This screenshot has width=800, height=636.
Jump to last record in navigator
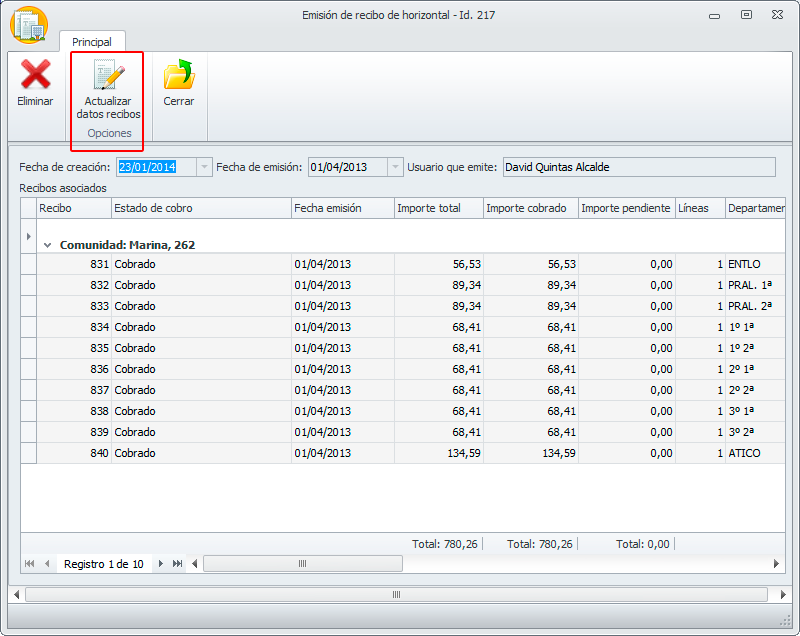click(178, 564)
